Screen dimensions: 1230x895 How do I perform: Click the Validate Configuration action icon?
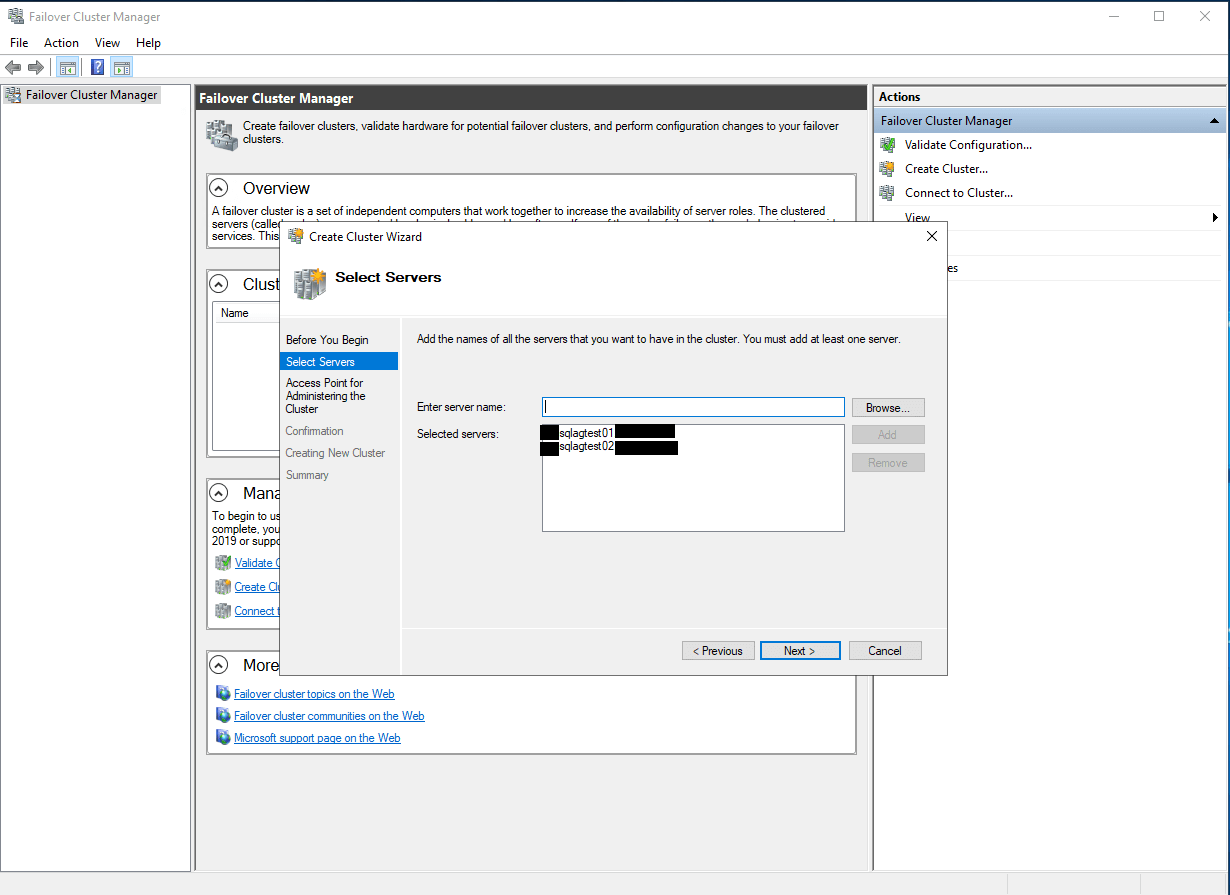pos(887,145)
